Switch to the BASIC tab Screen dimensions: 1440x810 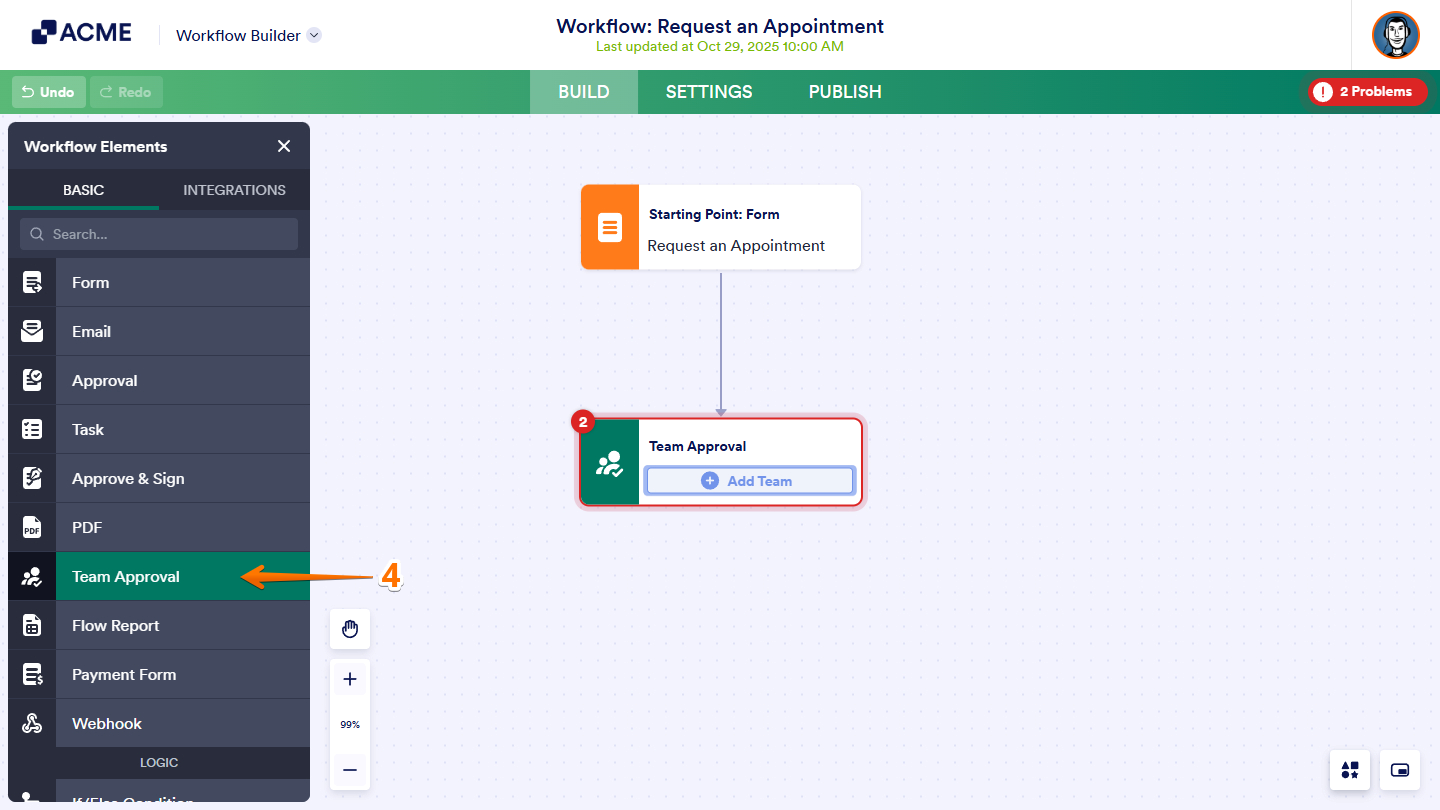coord(83,190)
